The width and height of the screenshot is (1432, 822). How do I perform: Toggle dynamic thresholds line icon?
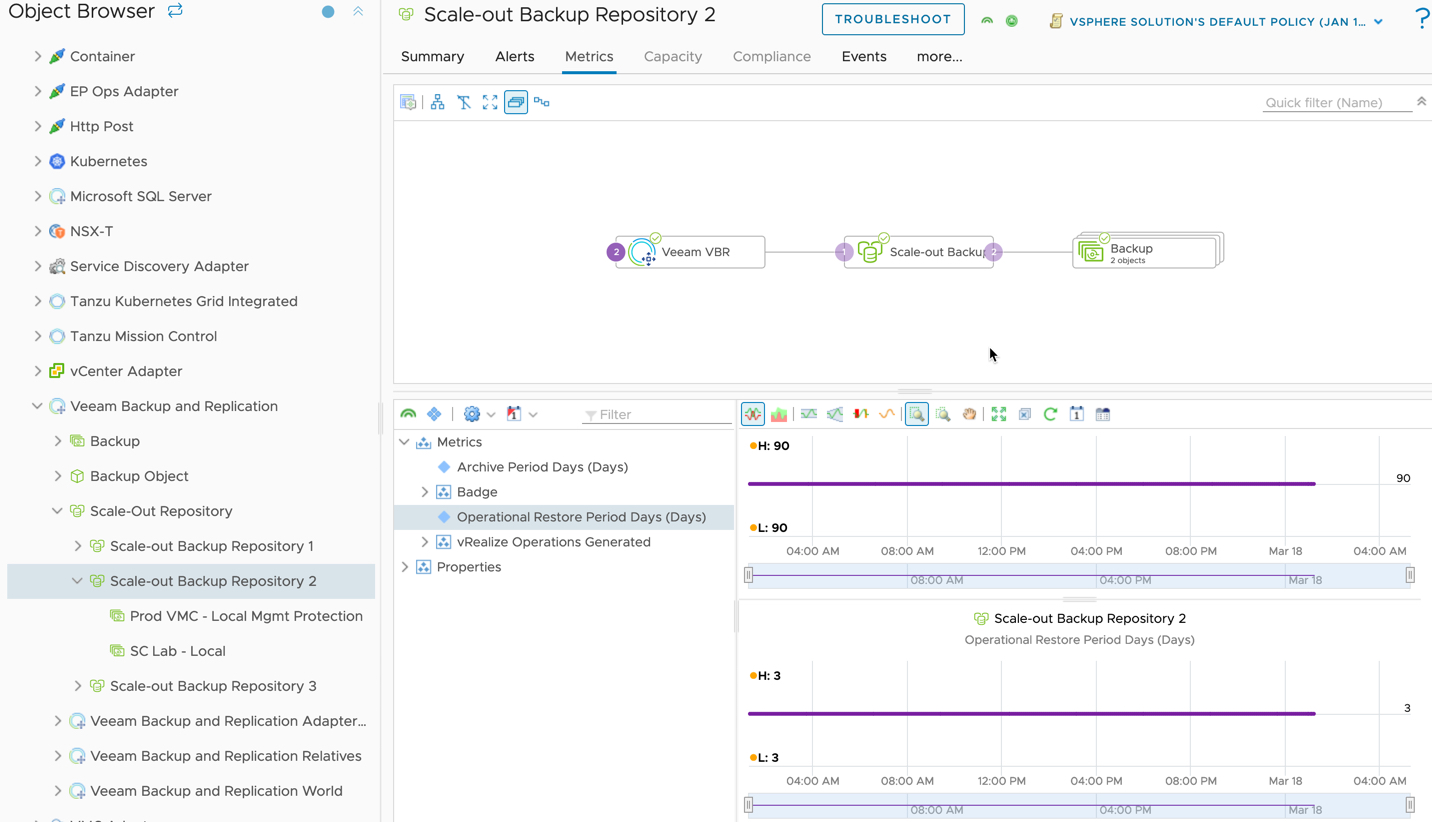809,414
